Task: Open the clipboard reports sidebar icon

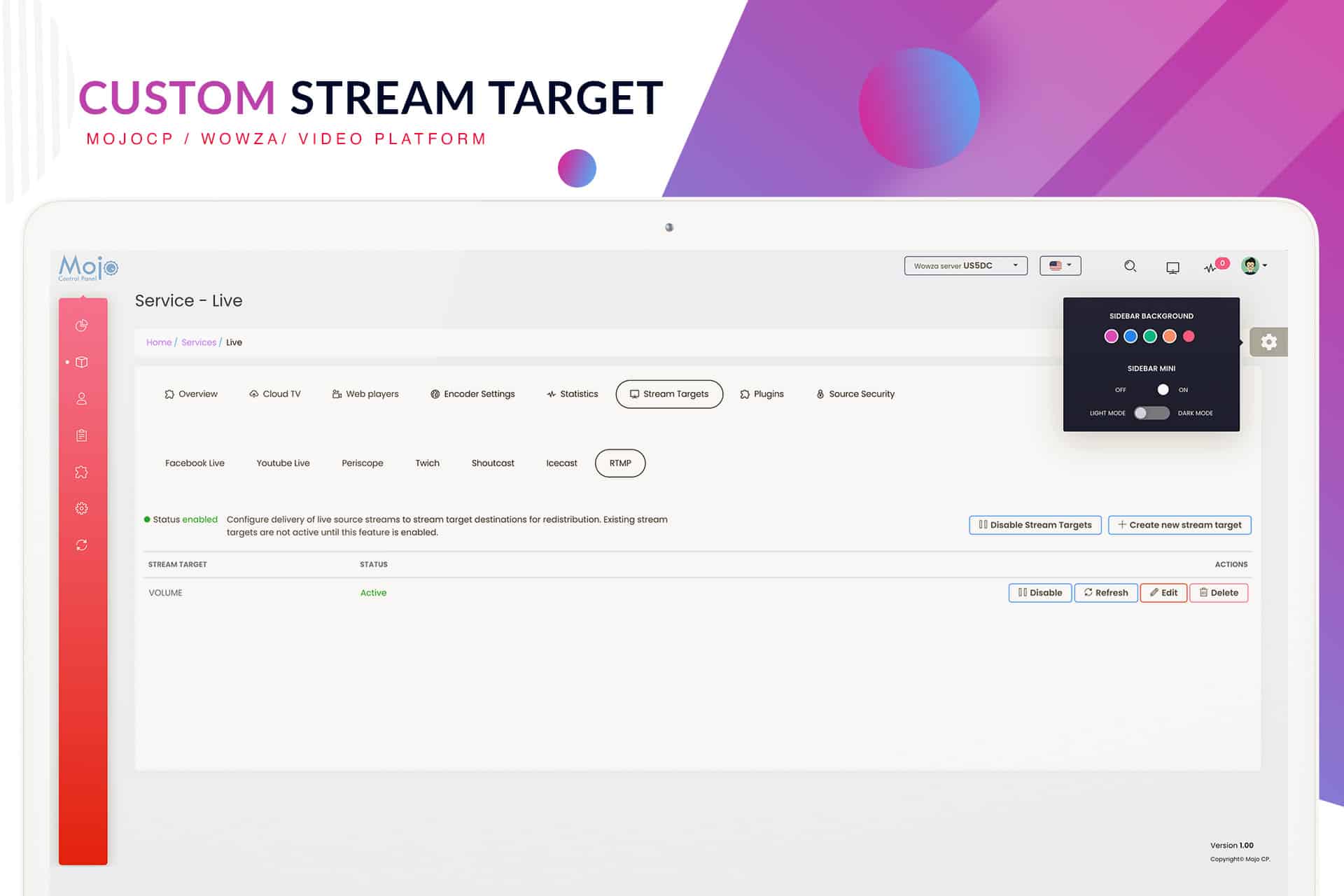Action: [81, 435]
